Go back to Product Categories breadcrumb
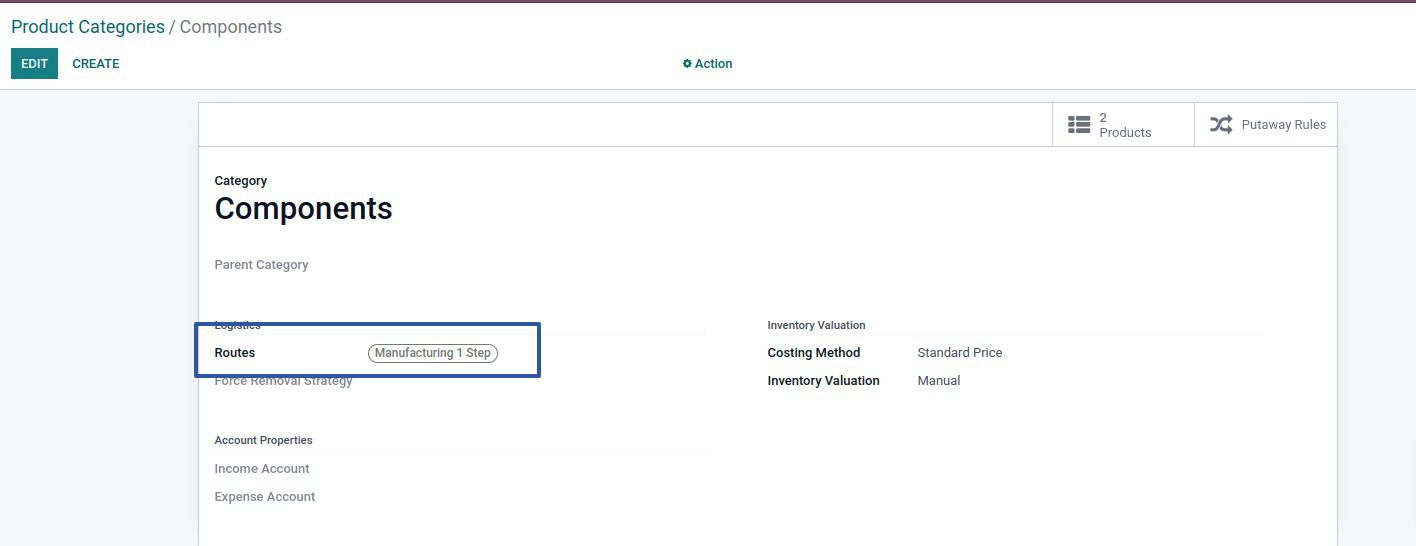 click(x=88, y=27)
